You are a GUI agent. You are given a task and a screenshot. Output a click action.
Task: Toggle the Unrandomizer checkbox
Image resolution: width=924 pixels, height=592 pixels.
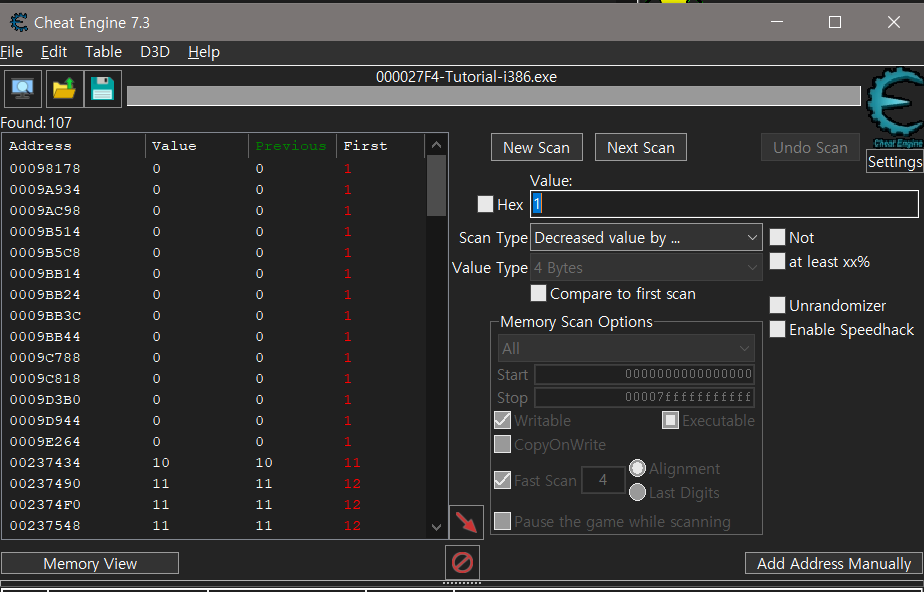coord(777,306)
